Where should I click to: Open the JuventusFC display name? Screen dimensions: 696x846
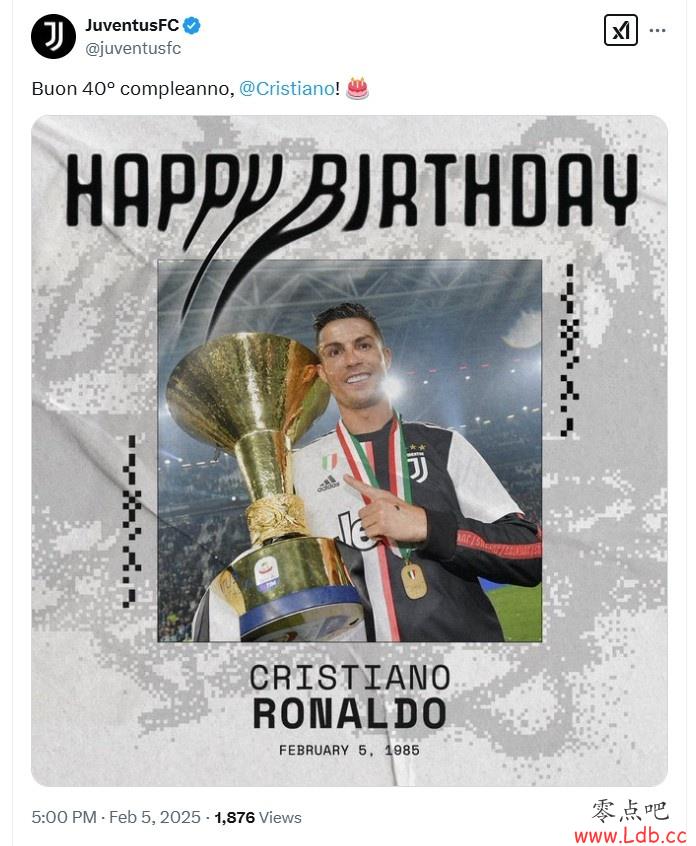click(x=132, y=25)
